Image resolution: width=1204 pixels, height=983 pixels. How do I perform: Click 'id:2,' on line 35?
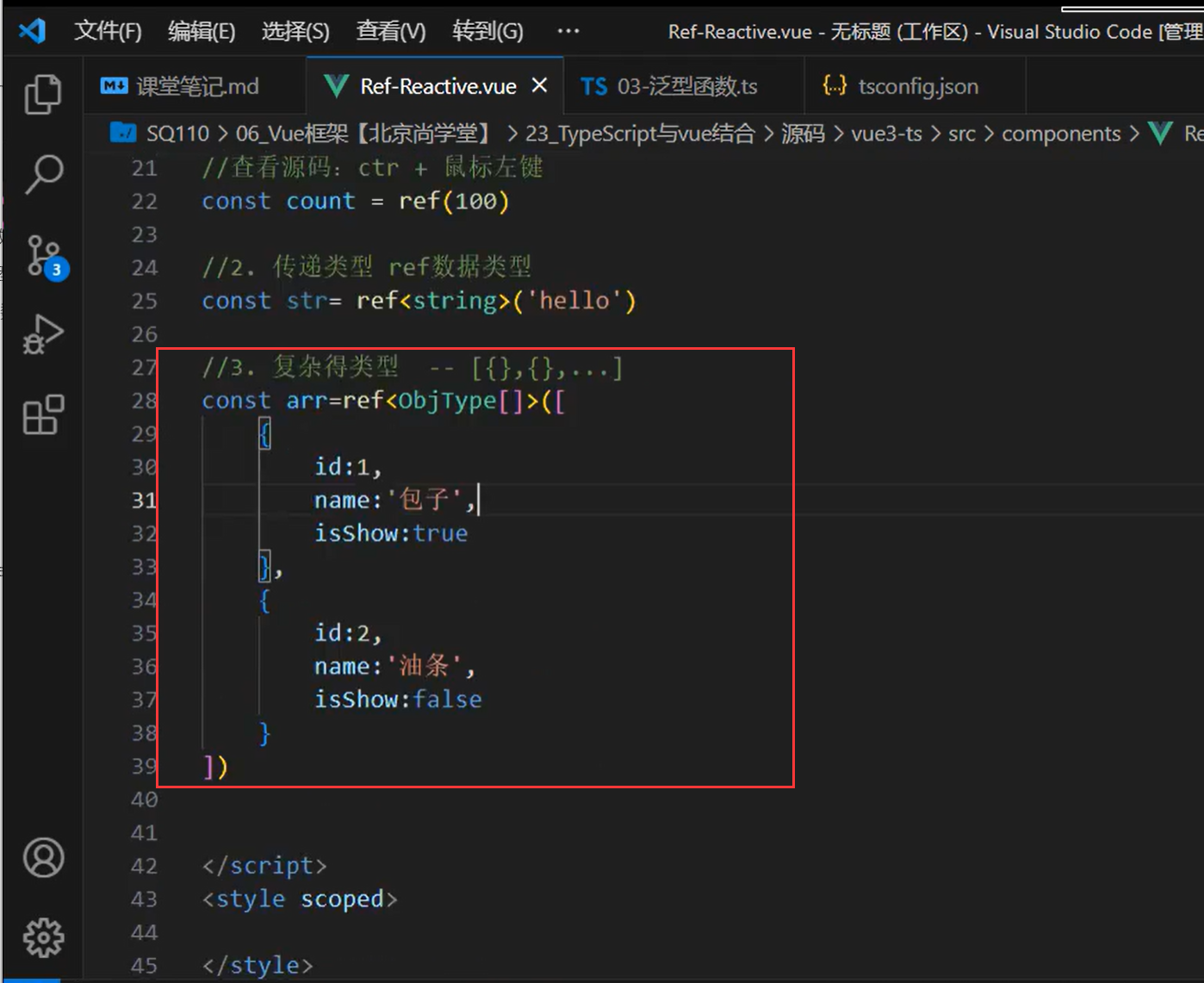(348, 633)
